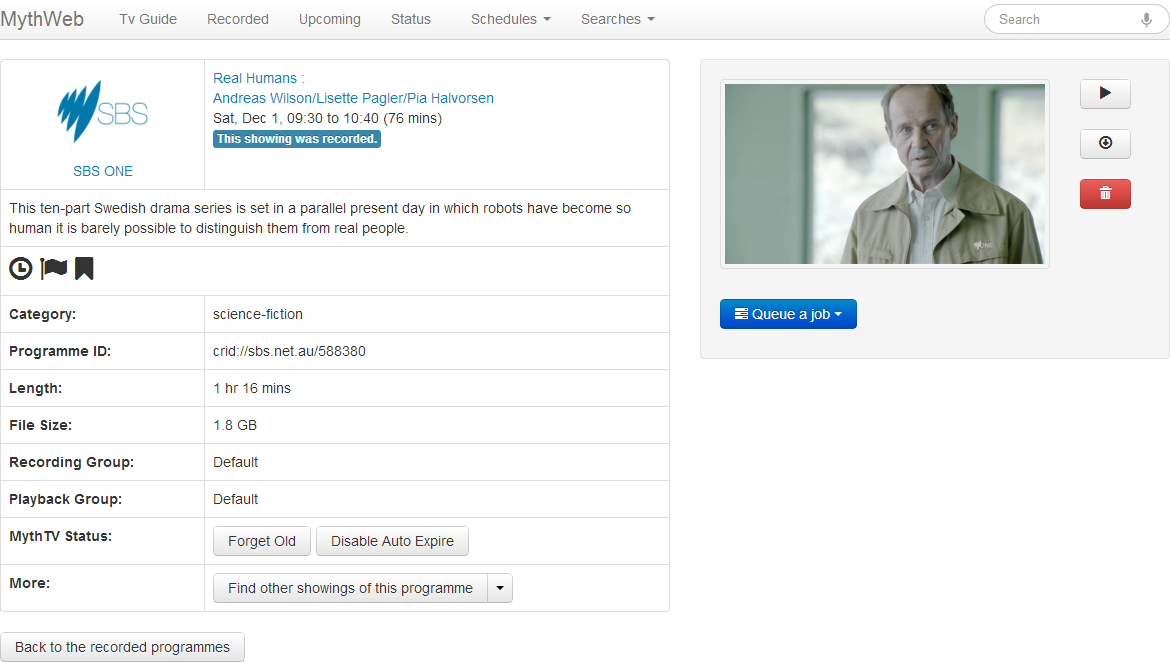1170x662 pixels.
Task: Expand the arrow beside Find other showings
Action: click(x=500, y=588)
